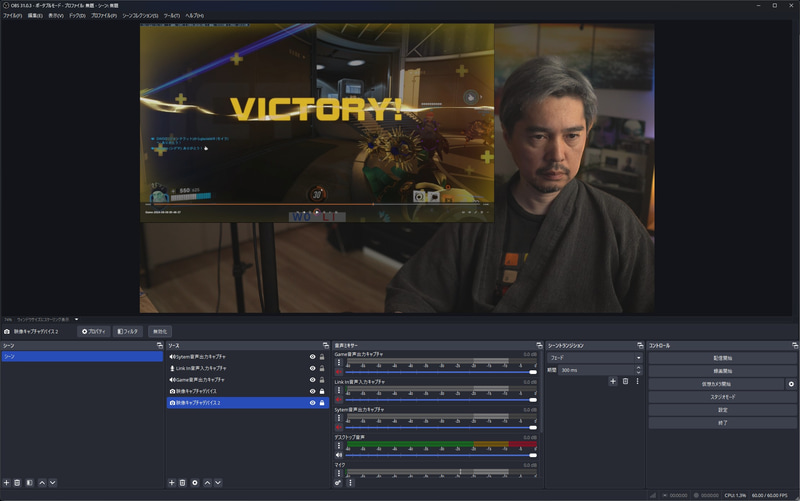Unmute System音声出力キャプチャ in mixer
Screen dimensions: 800x501
pyautogui.click(x=339, y=428)
